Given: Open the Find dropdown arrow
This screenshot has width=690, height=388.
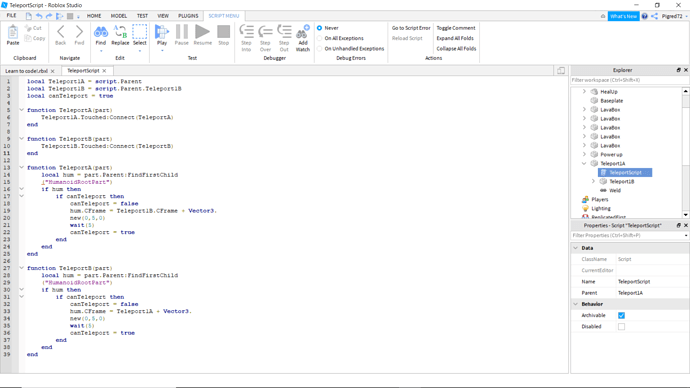Looking at the screenshot, I should 101,51.
